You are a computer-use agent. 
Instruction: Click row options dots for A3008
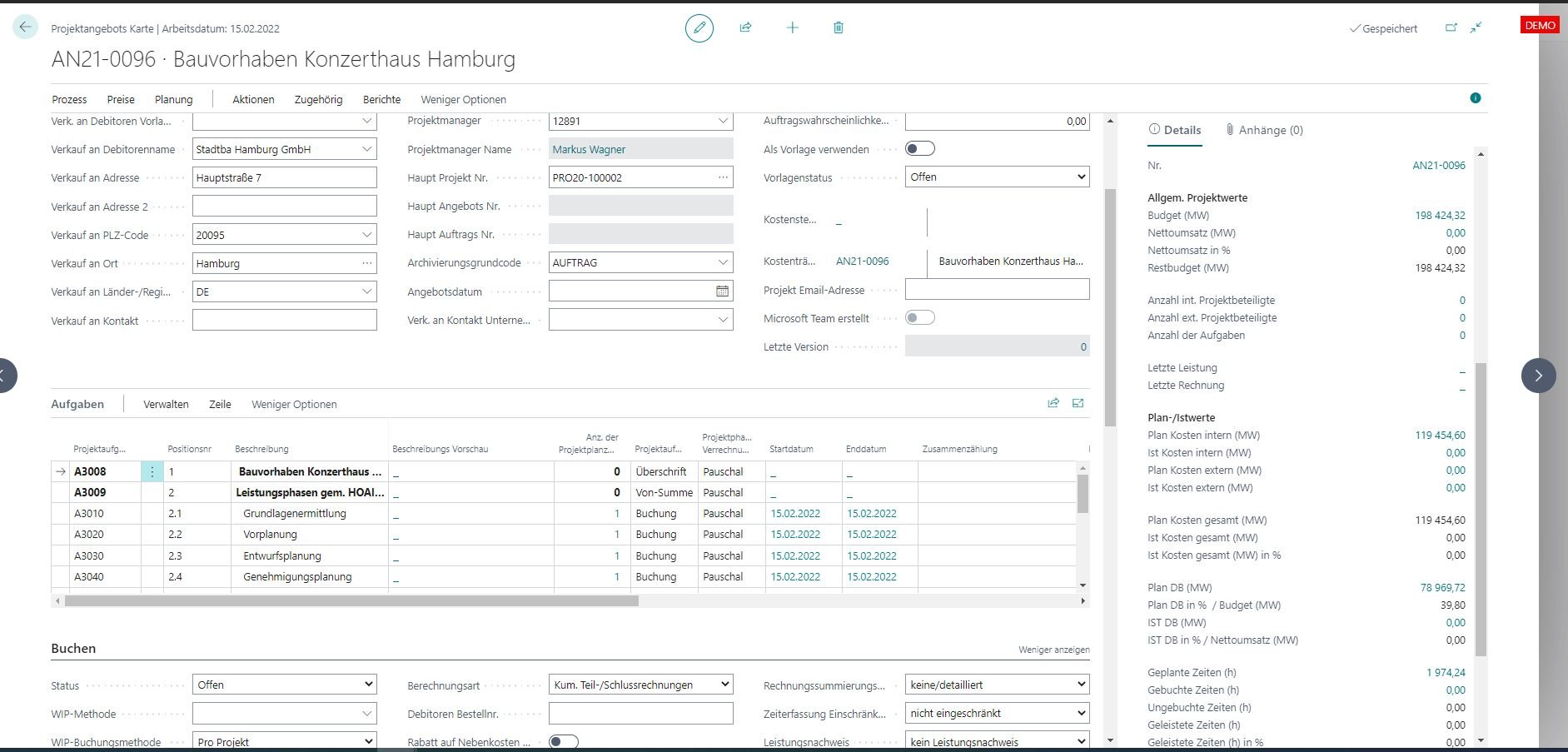click(152, 472)
